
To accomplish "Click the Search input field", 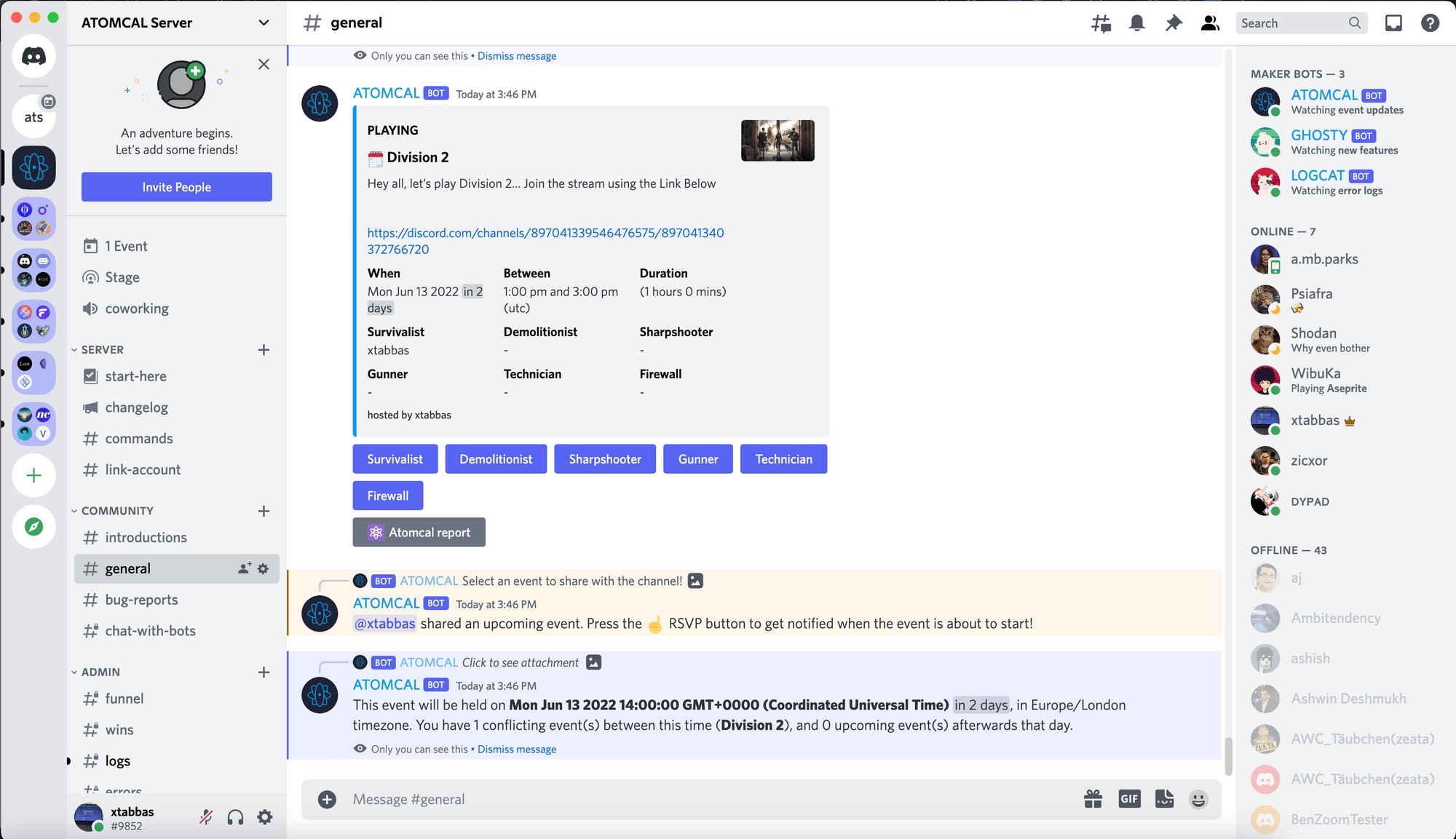I will [1301, 23].
